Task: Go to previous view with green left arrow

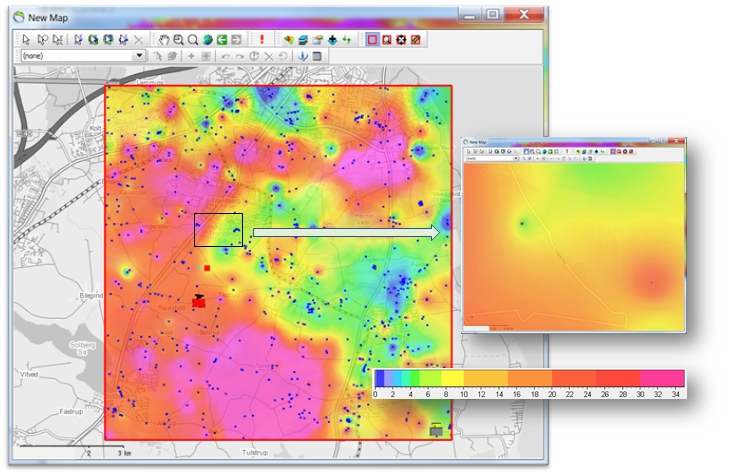Action: click(x=222, y=40)
